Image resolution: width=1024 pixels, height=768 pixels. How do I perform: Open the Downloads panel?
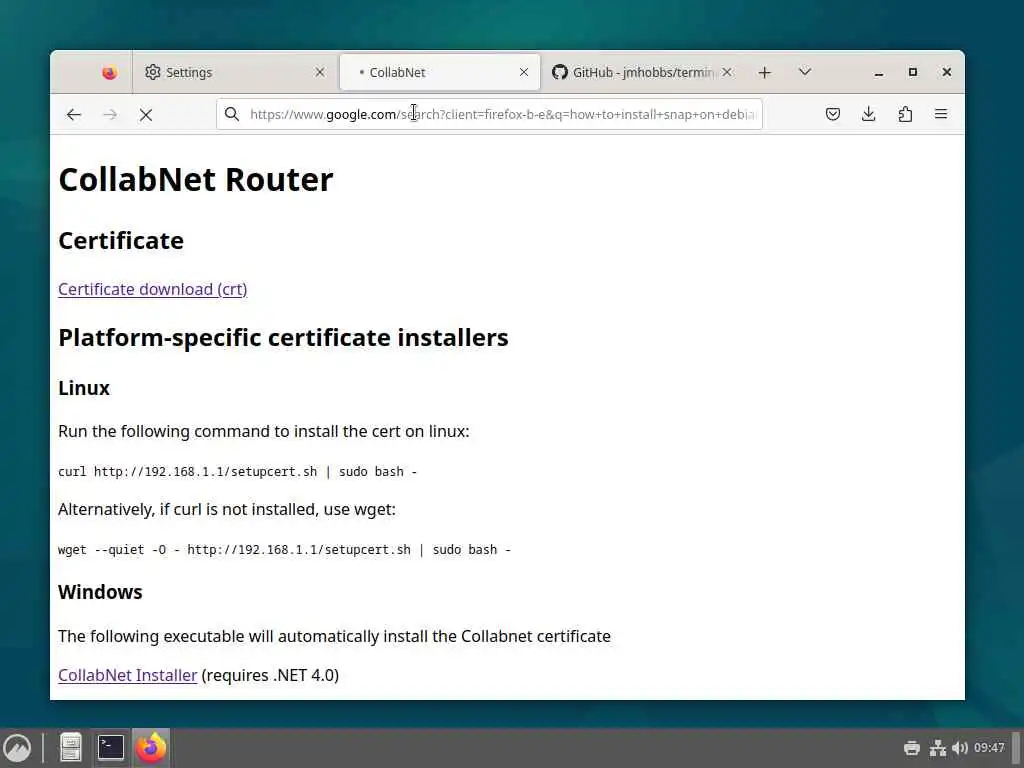(869, 114)
